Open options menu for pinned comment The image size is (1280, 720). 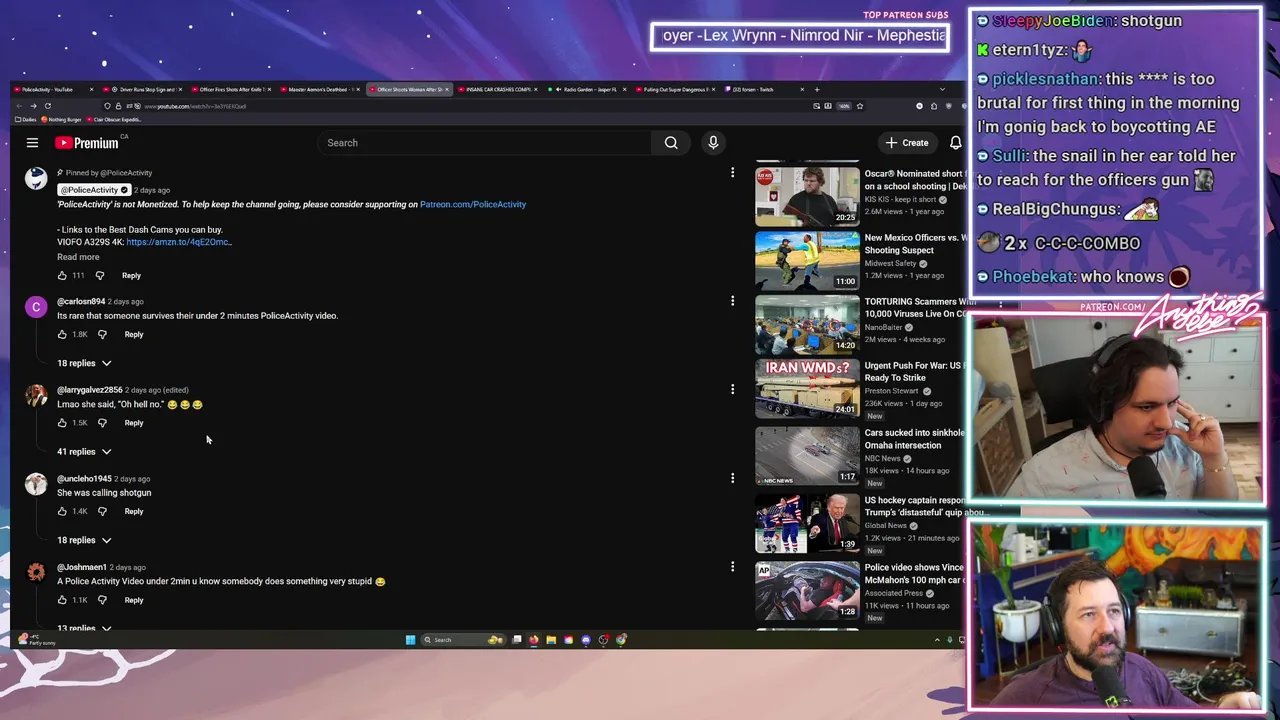tap(732, 173)
